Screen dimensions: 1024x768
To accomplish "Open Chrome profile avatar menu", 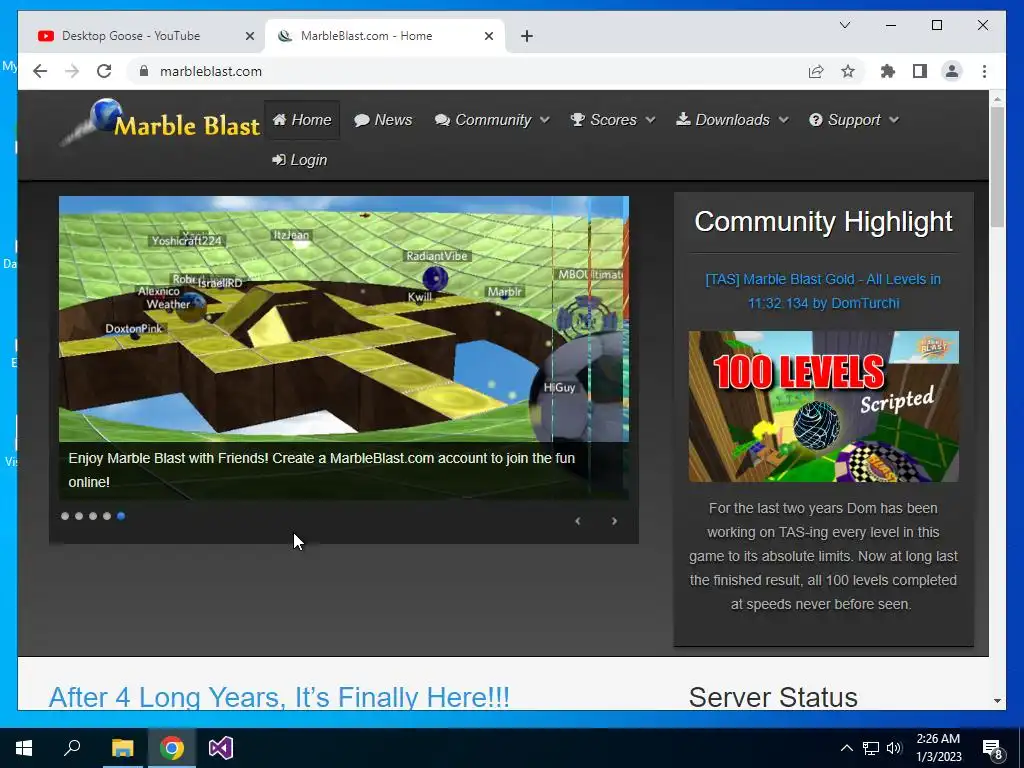I will [952, 71].
